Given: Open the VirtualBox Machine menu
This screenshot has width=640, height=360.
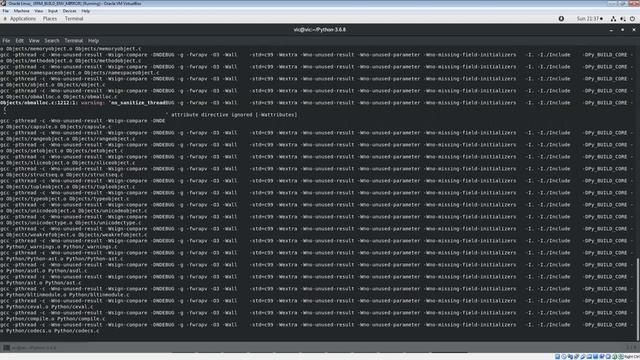Looking at the screenshot, I should pos(21,11).
